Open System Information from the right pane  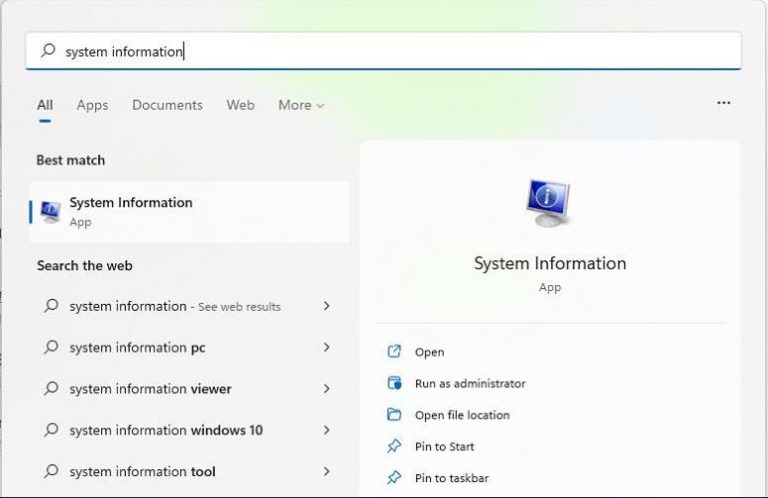(429, 352)
